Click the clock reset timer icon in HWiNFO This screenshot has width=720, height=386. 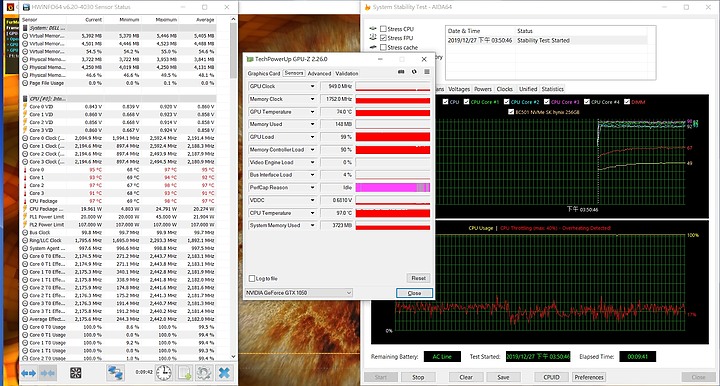point(163,373)
